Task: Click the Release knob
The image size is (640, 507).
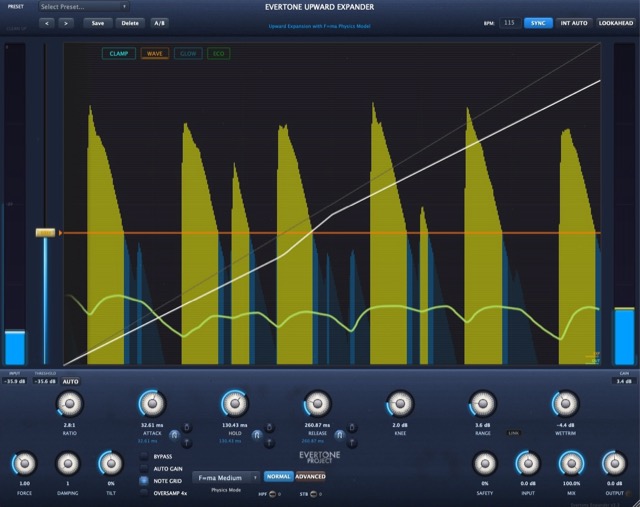Action: click(x=316, y=403)
